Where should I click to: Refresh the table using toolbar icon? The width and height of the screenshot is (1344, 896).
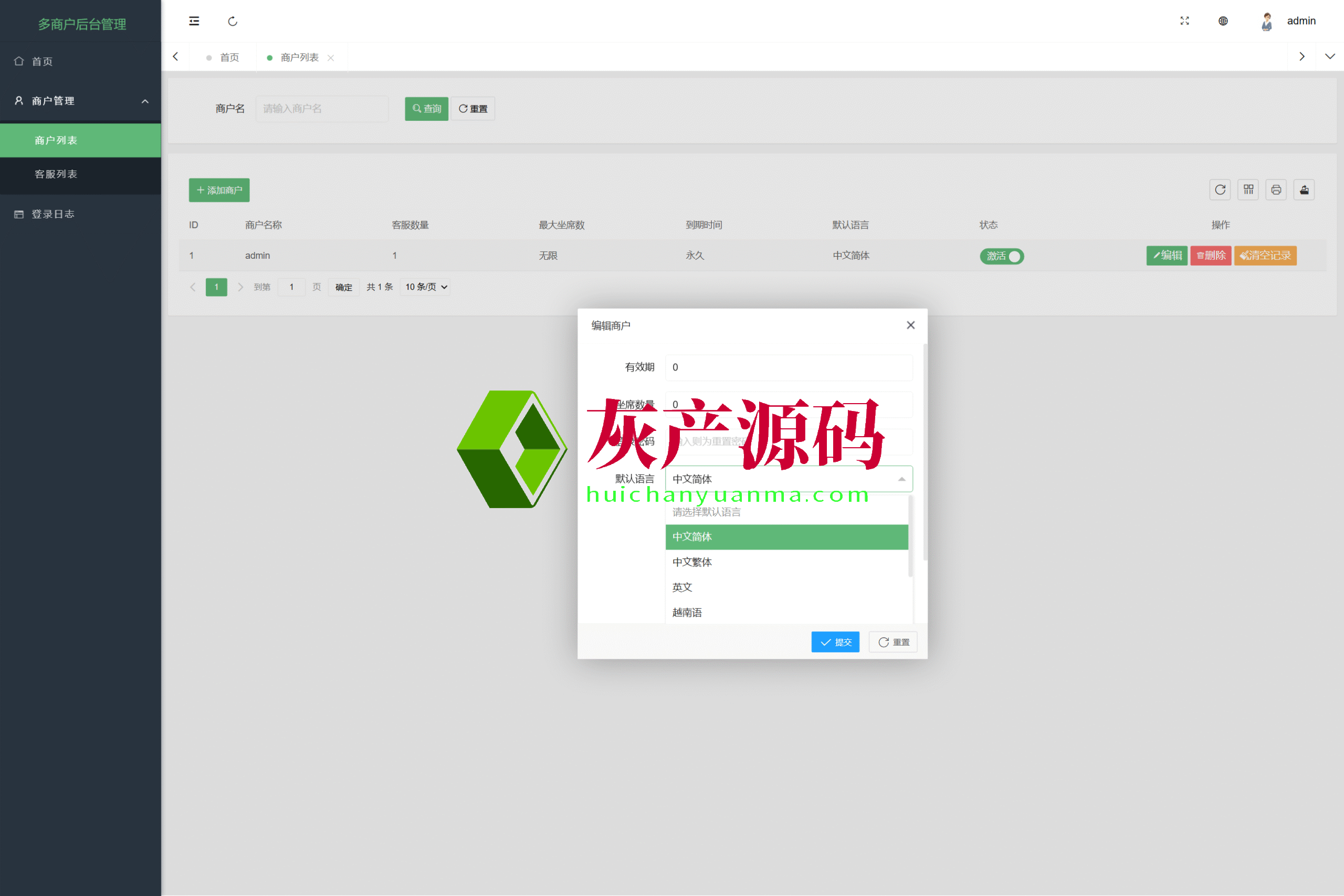(x=1220, y=189)
